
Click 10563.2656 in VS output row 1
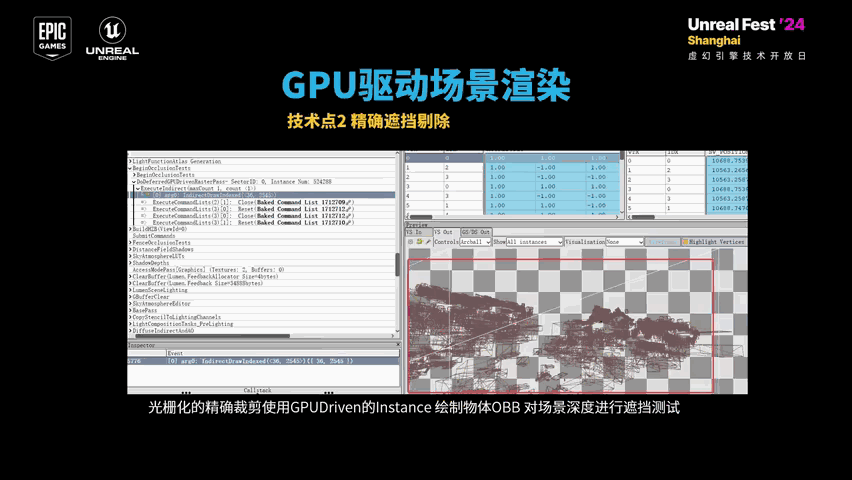(x=729, y=170)
